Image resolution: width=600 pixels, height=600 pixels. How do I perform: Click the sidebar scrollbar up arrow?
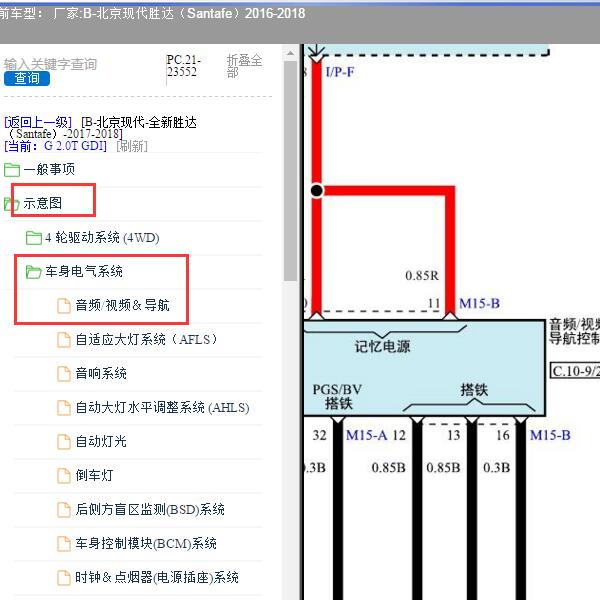point(290,53)
